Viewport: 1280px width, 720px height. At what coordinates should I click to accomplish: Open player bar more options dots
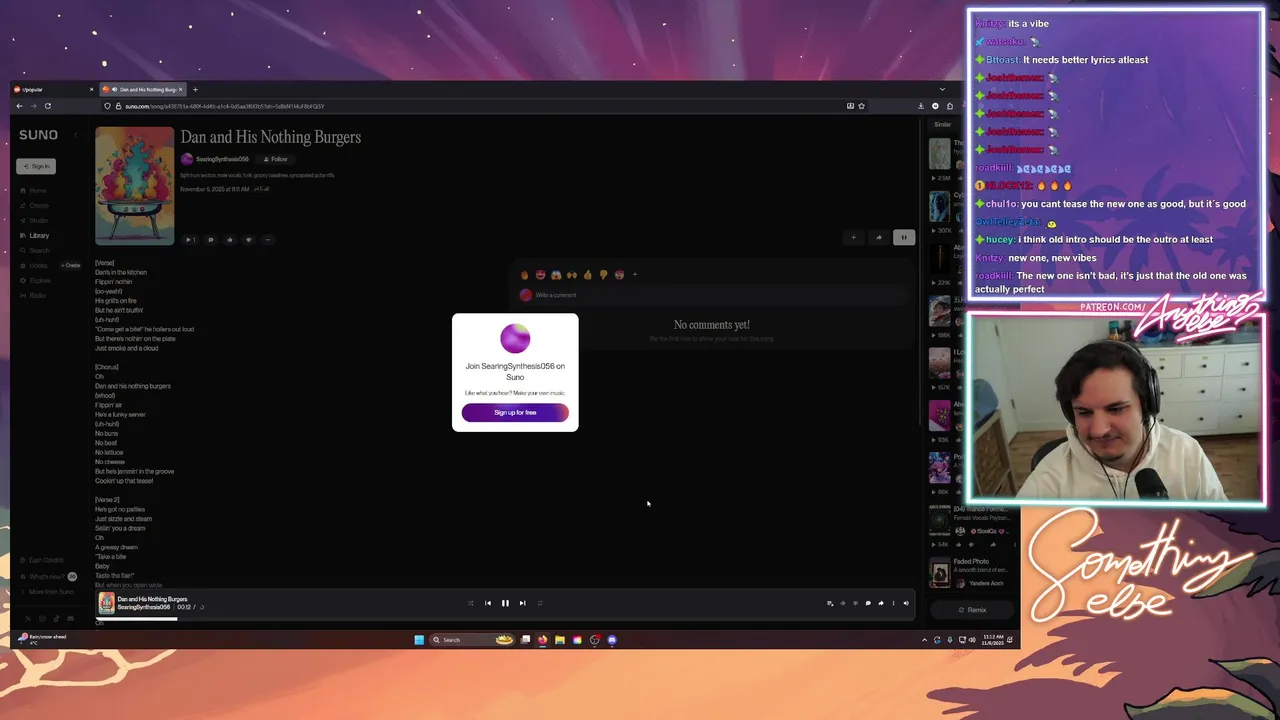tap(893, 603)
